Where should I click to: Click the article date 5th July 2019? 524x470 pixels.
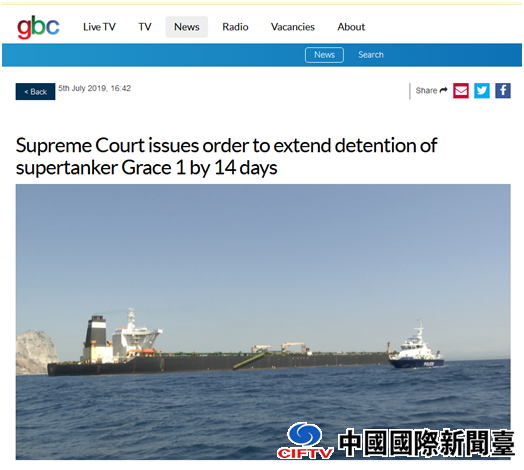(95, 88)
